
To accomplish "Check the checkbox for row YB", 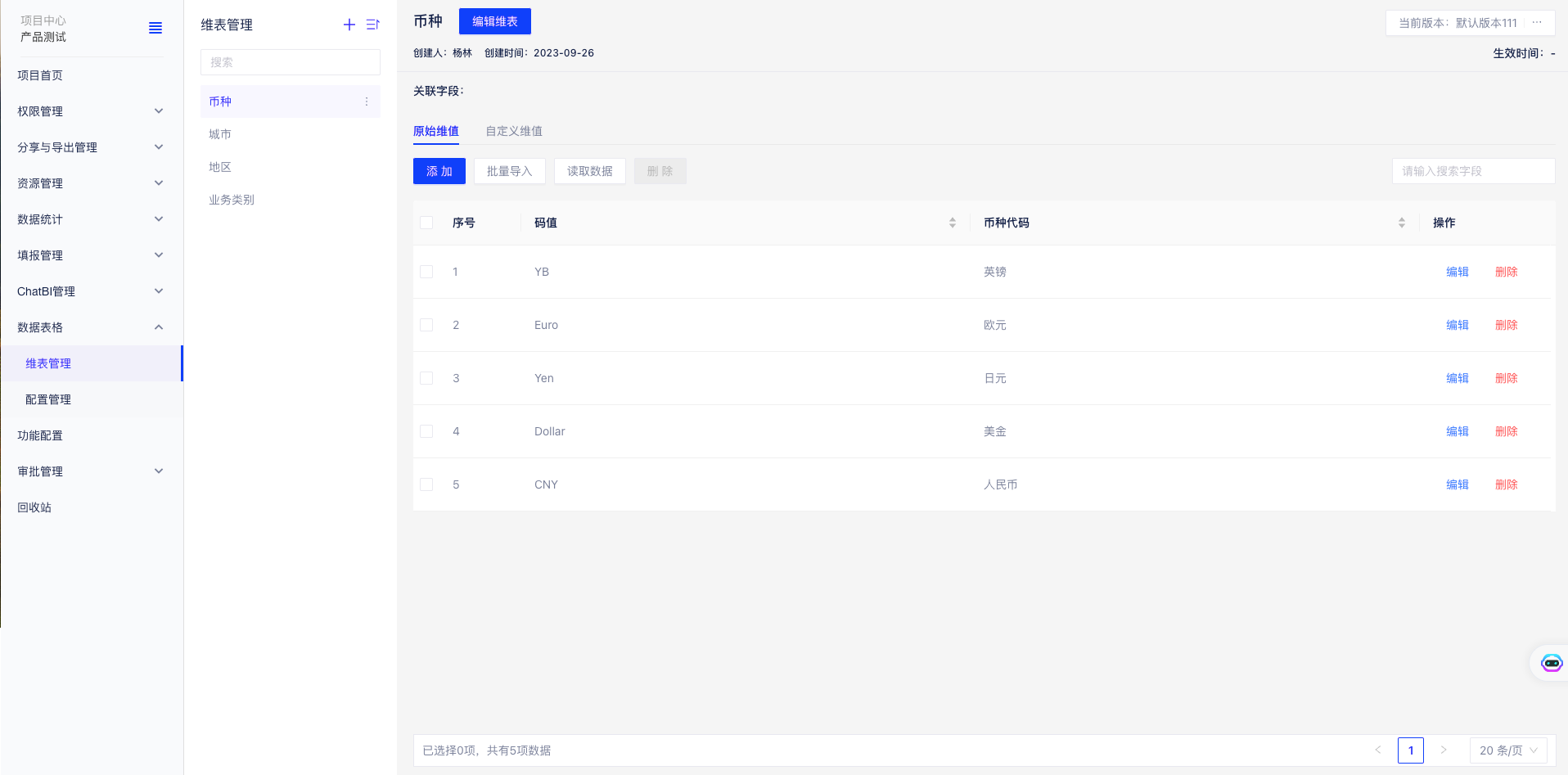I will 426,272.
